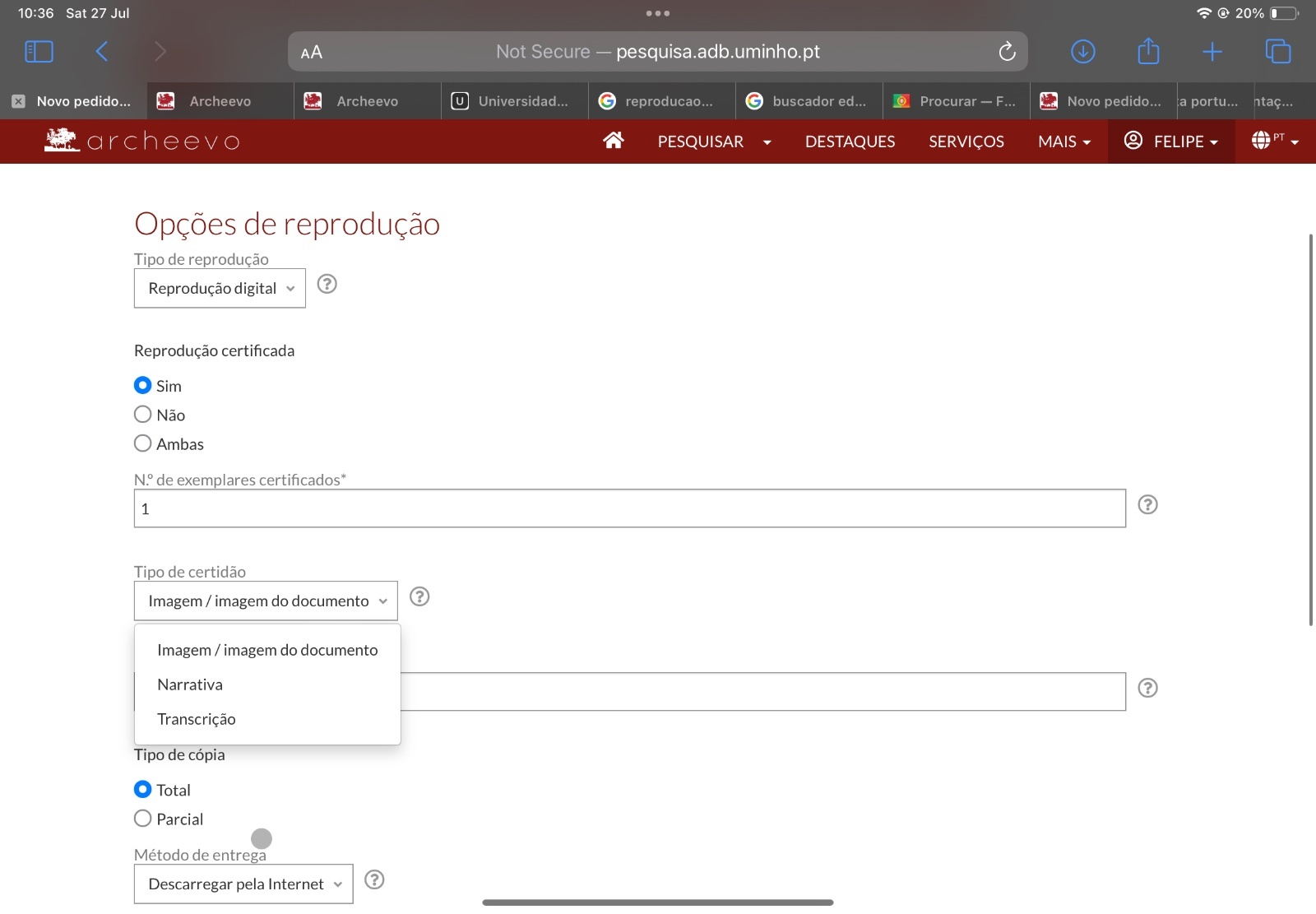Open a new tab with plus icon
1316x914 pixels.
click(x=1212, y=52)
